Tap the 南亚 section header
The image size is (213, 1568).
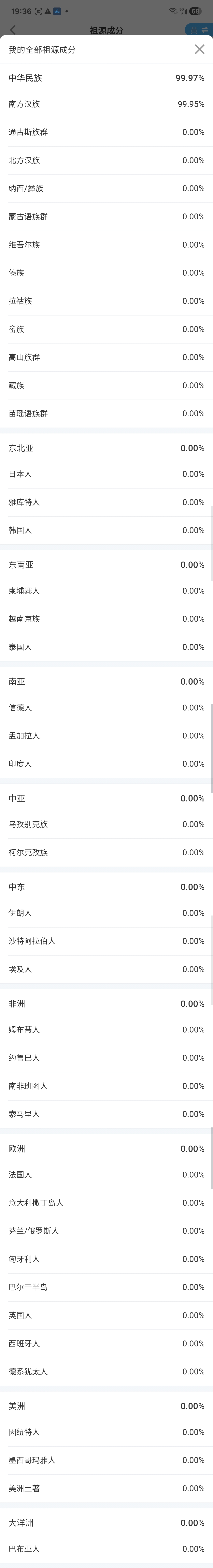(106, 682)
